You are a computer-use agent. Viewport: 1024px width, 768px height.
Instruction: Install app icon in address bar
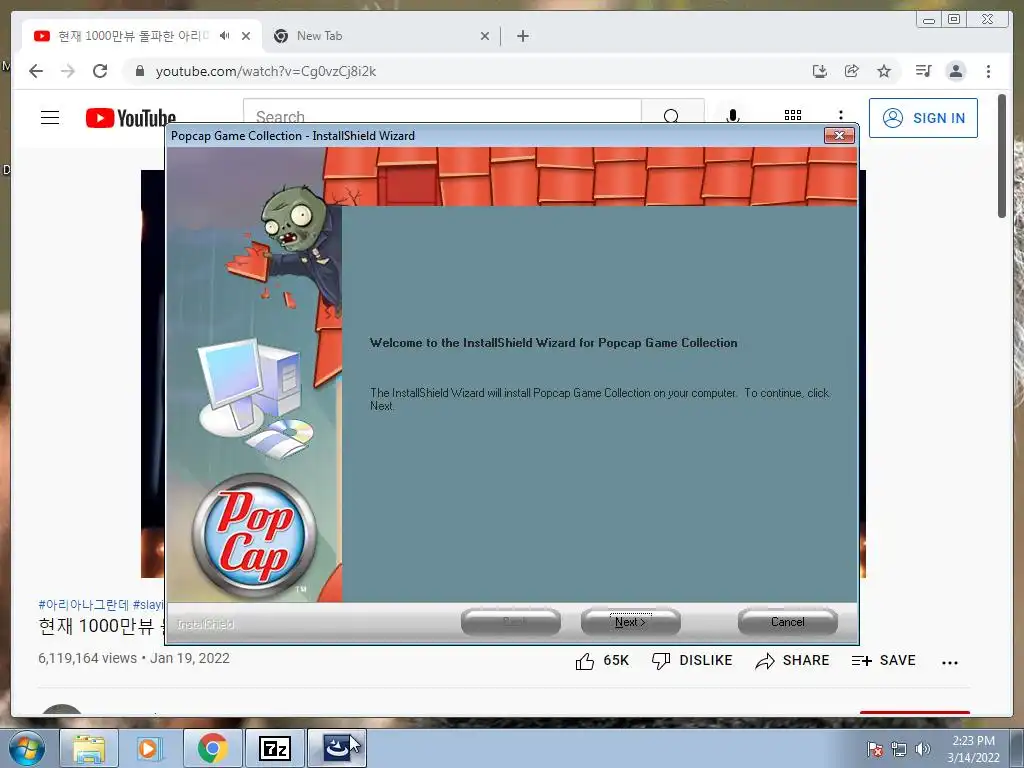tap(820, 71)
